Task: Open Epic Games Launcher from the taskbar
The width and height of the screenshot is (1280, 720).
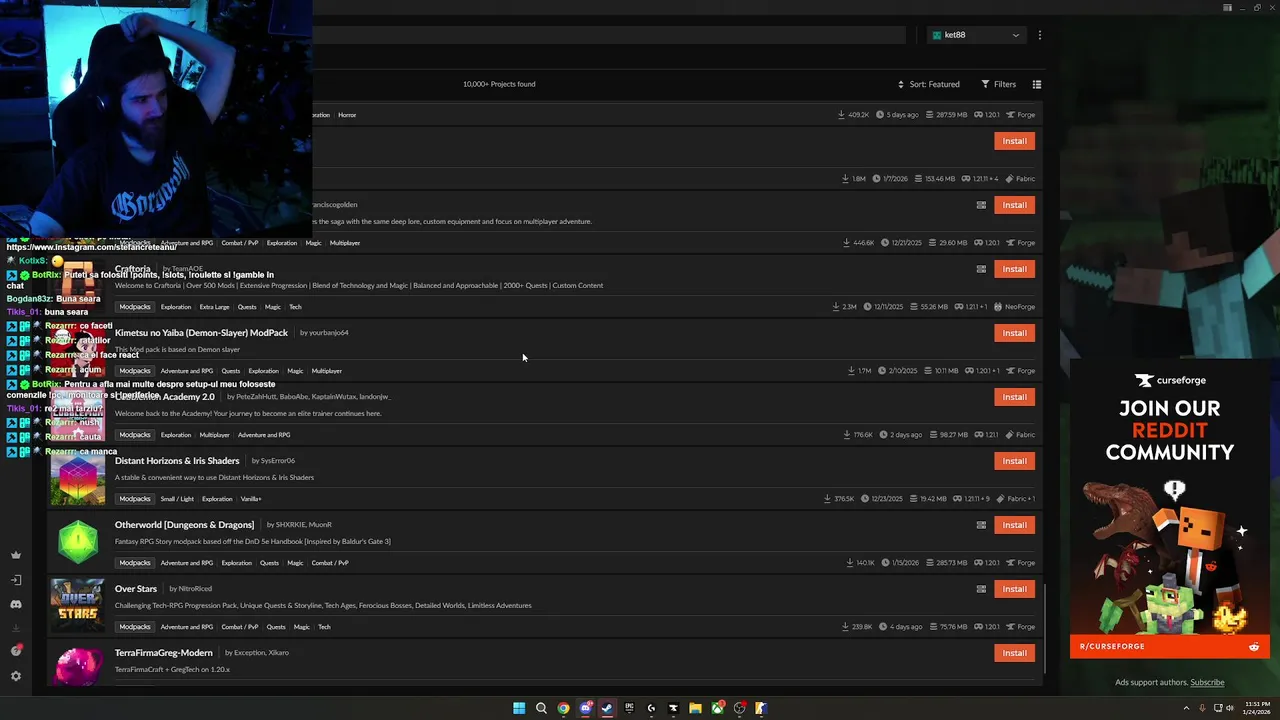Action: click(x=629, y=708)
